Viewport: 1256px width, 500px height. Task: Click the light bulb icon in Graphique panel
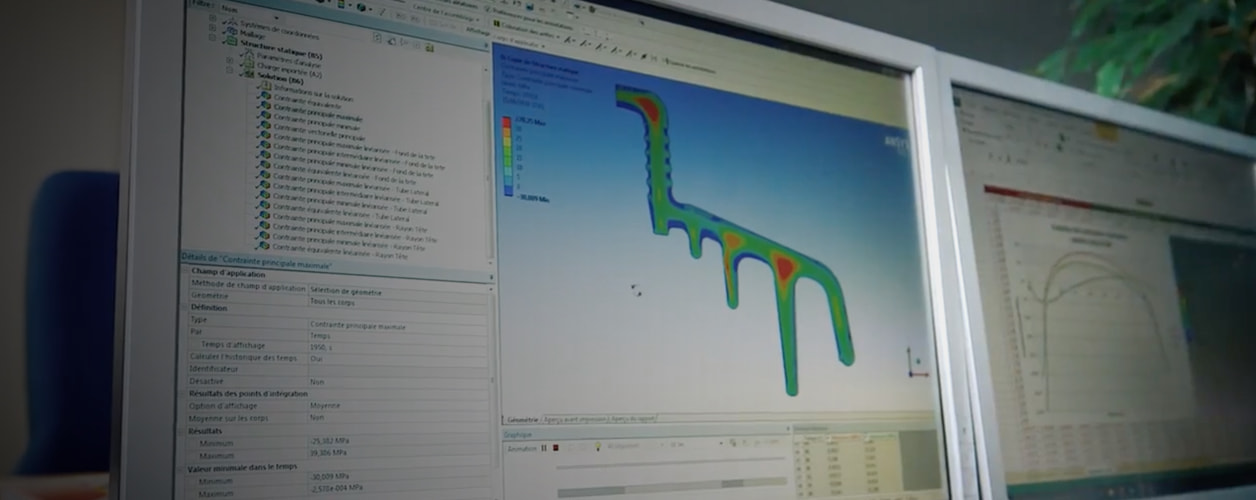[x=597, y=447]
